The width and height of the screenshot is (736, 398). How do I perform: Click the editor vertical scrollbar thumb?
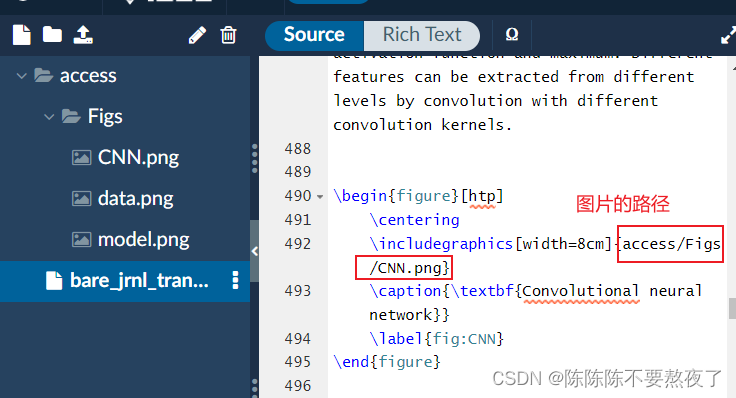(x=732, y=308)
